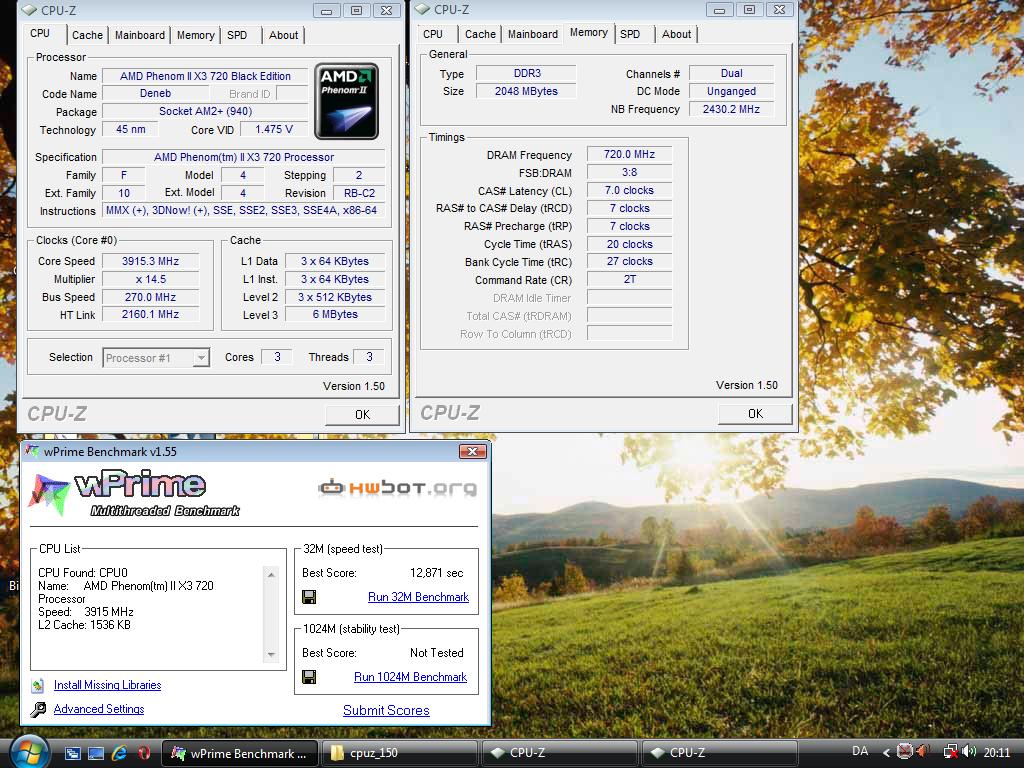Click the second CPU-Z taskbar button
Viewport: 1024px width, 768px height.
(719, 754)
